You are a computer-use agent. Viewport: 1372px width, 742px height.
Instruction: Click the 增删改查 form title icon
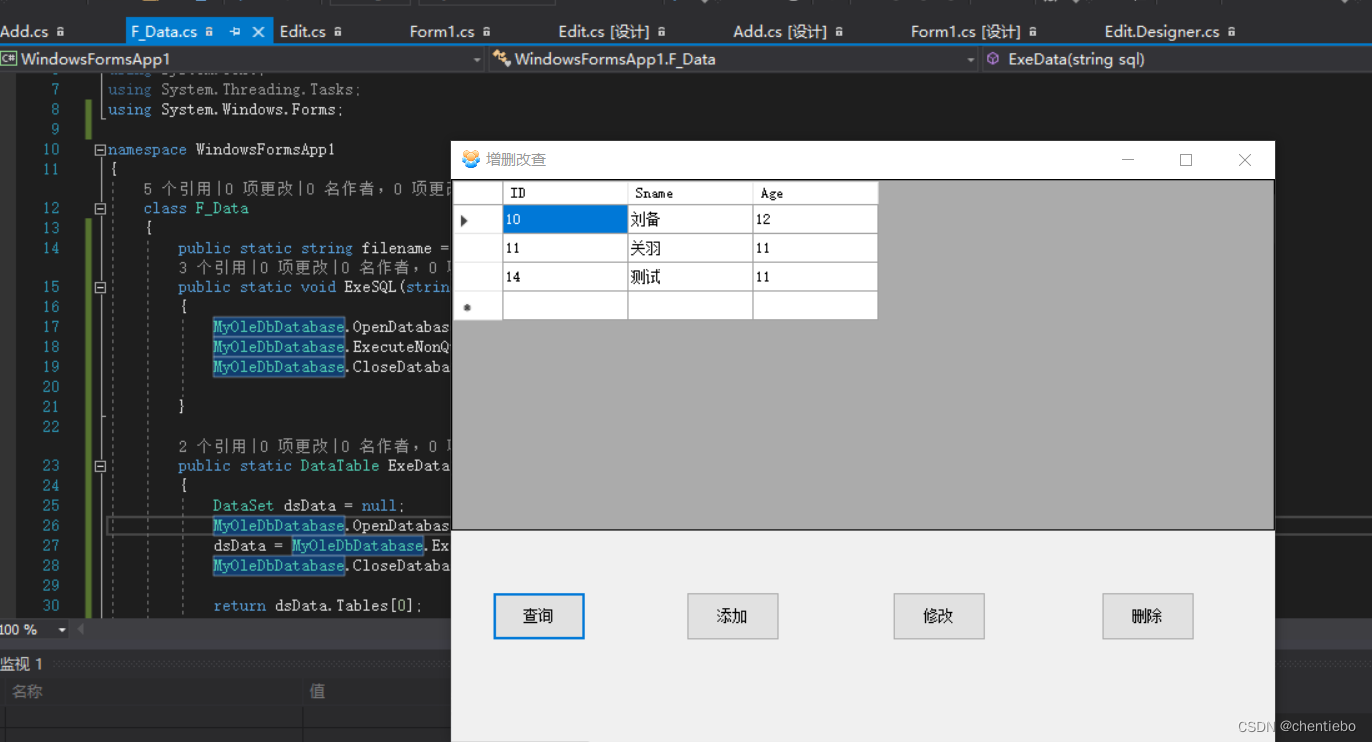click(x=470, y=159)
